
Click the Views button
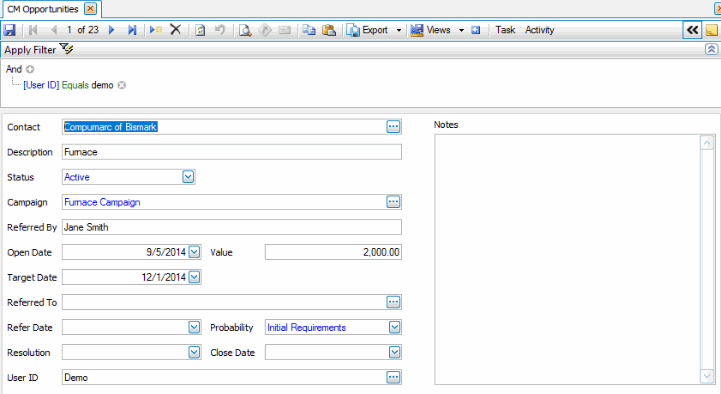pyautogui.click(x=430, y=30)
